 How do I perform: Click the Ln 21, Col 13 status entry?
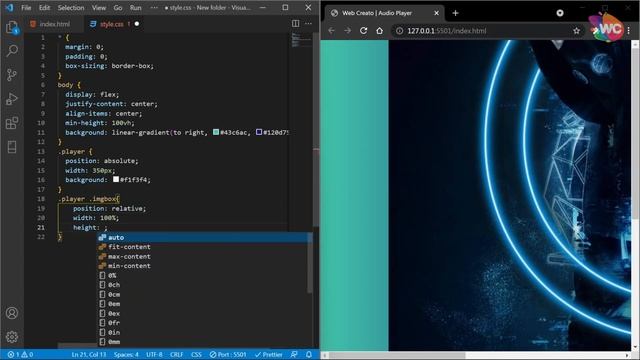click(x=89, y=355)
